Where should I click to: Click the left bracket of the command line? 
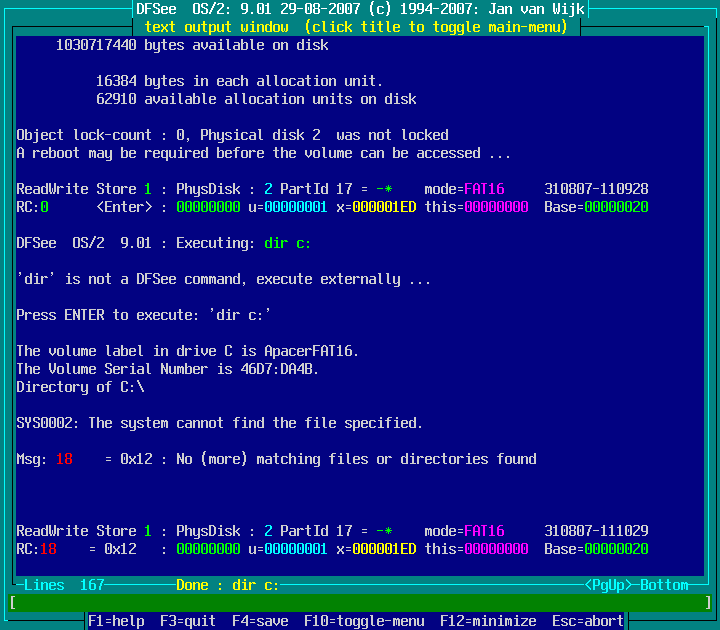point(12,603)
